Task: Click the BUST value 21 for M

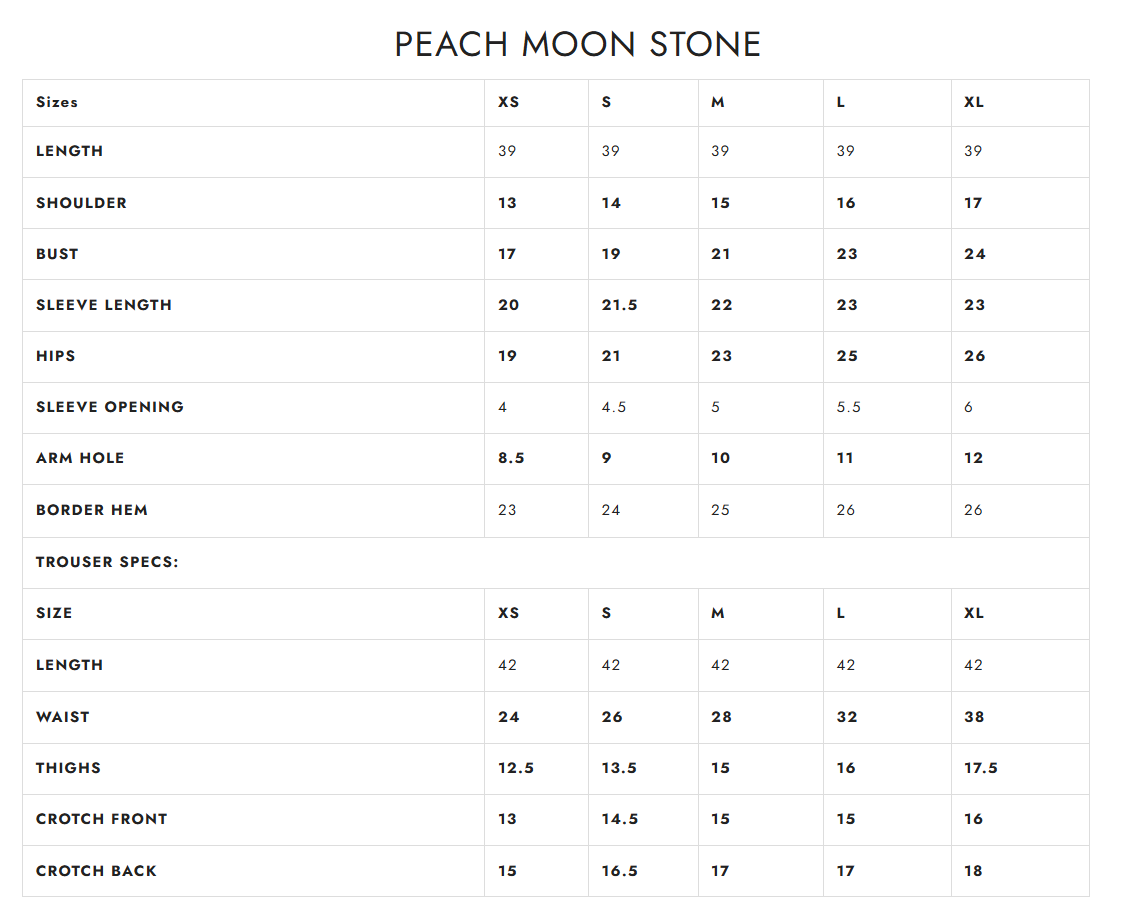Action: (x=720, y=254)
